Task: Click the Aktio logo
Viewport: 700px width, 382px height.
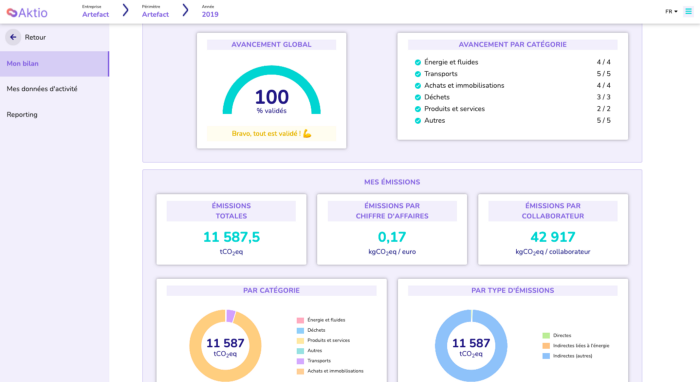Action: pyautogui.click(x=27, y=12)
